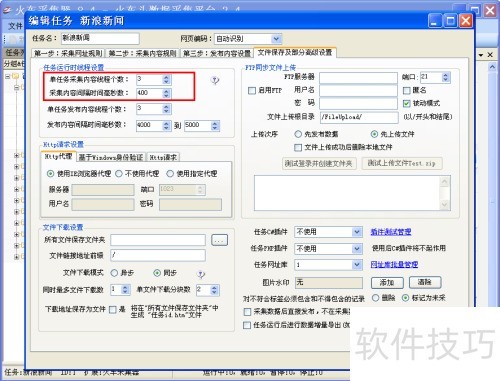Screen dimensions: 500x381
Task: Switch to 第二步:采集内容规则 tab
Action: tap(142, 53)
